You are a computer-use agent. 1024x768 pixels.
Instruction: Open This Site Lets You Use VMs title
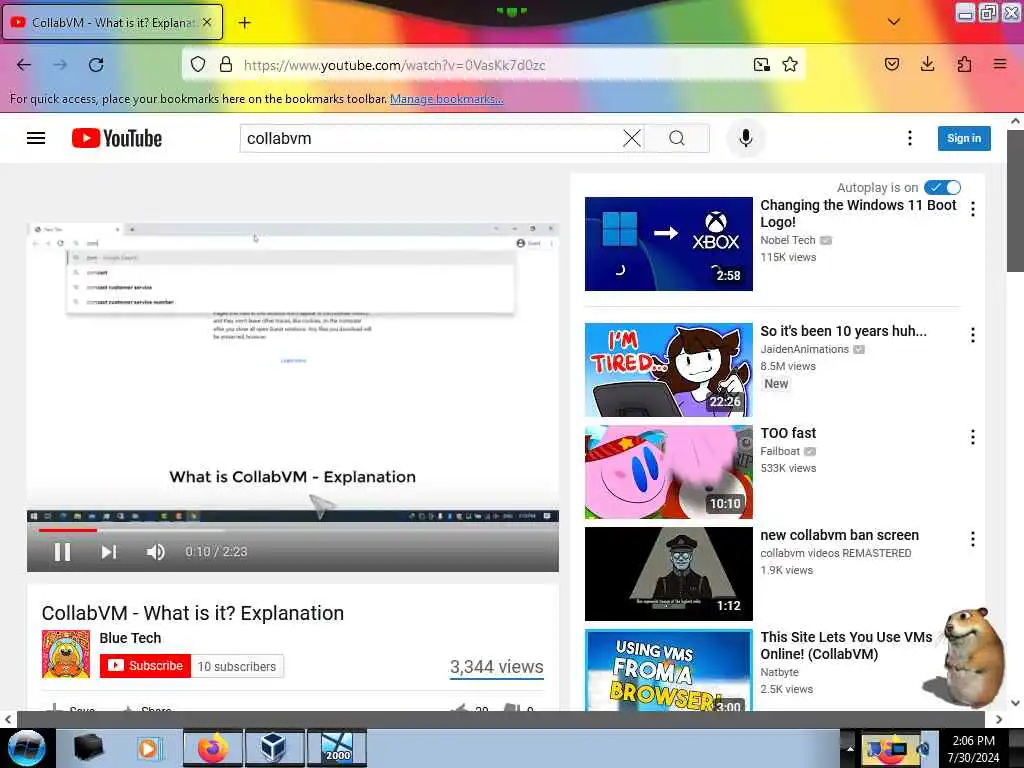tap(846, 645)
